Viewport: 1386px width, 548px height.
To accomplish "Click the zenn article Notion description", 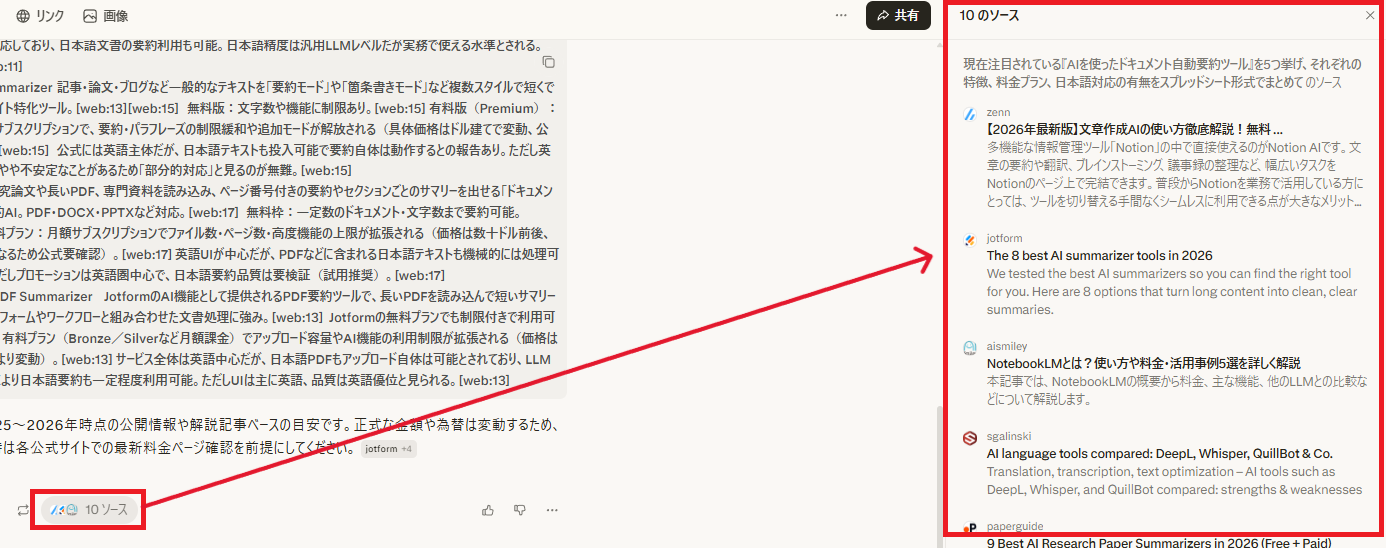I will coord(1174,174).
